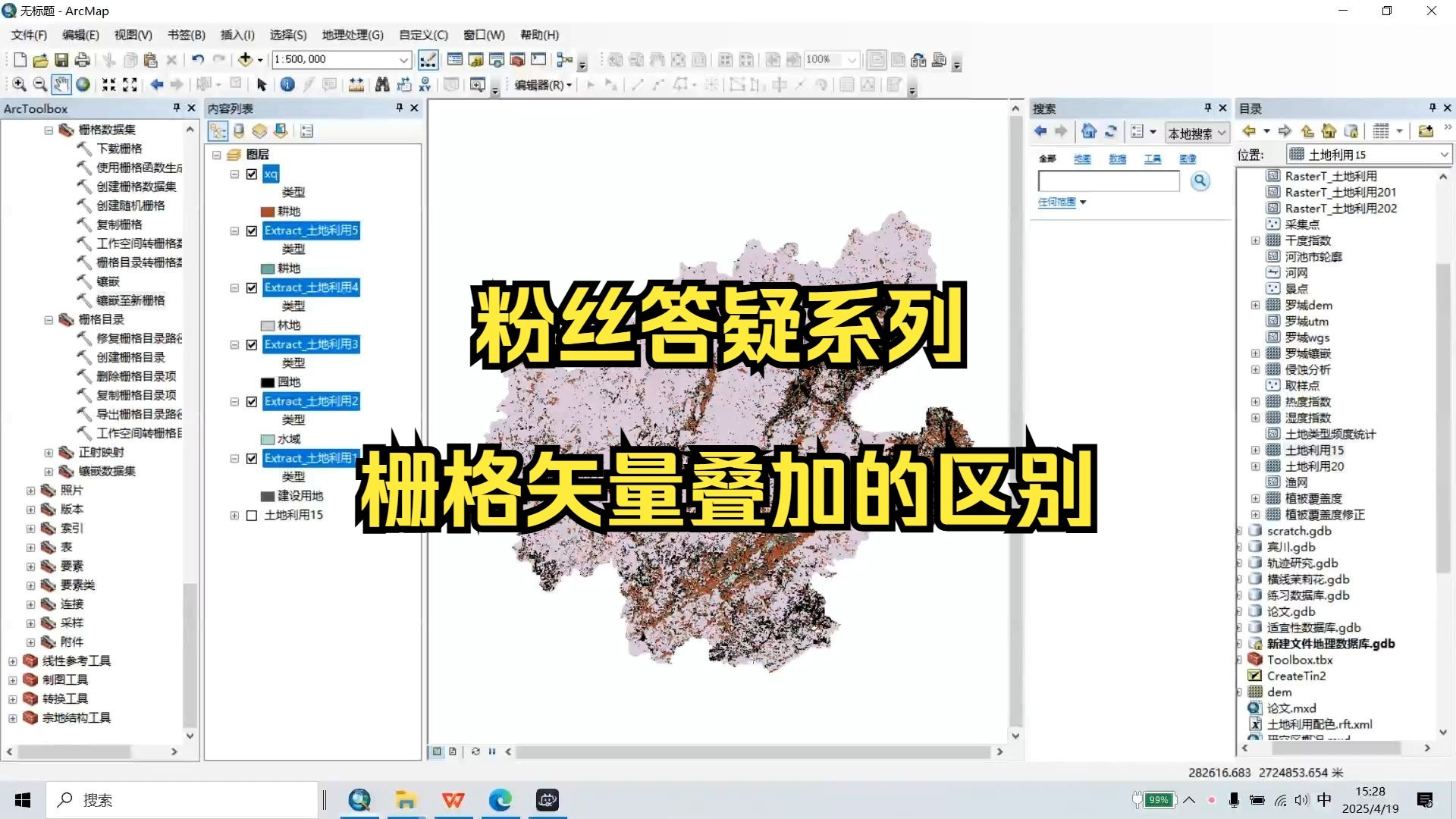Click Full Extent globe icon

(83, 84)
